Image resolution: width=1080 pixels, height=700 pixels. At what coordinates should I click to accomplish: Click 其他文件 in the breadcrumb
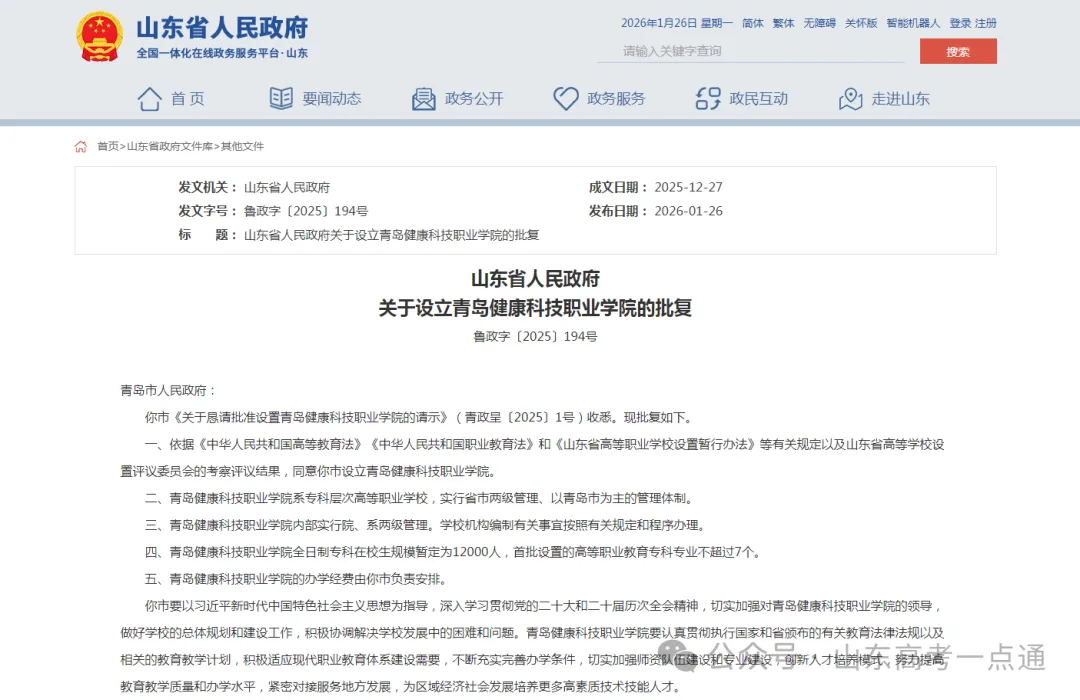(x=242, y=146)
